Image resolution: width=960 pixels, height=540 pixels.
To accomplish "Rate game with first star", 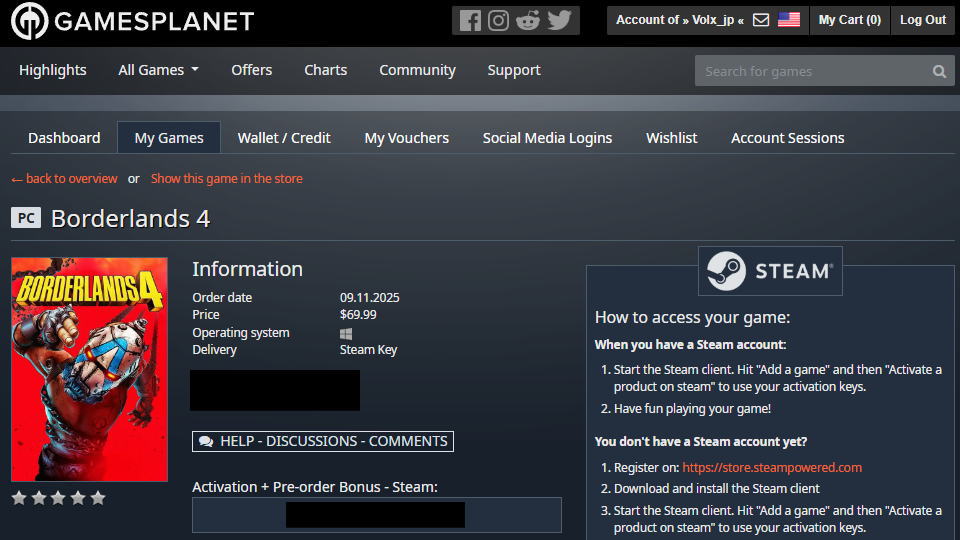I will coord(19,498).
